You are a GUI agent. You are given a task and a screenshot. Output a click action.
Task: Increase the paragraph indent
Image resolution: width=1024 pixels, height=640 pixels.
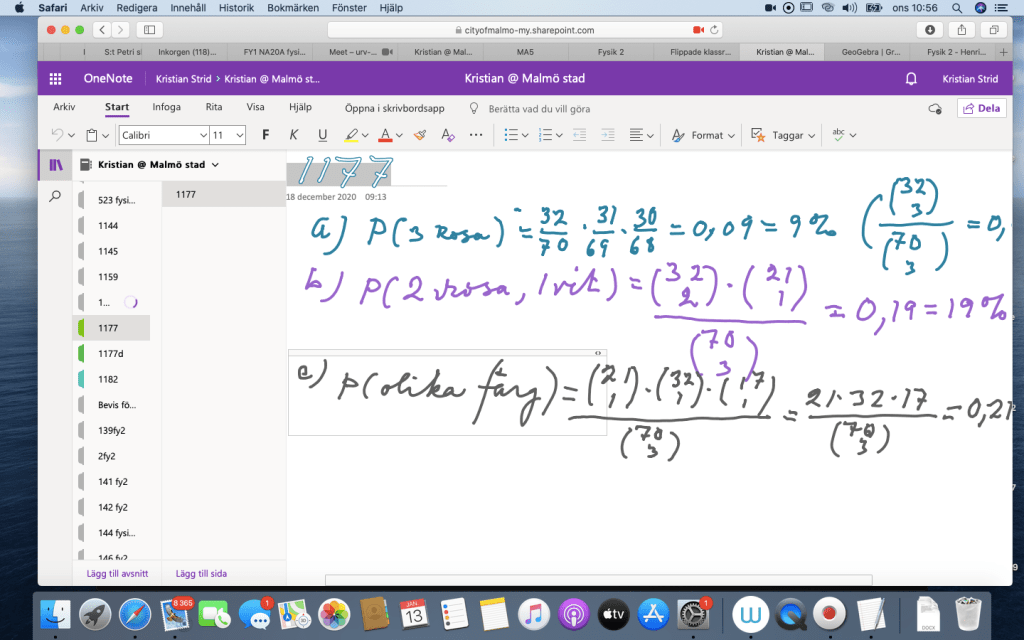[x=609, y=135]
